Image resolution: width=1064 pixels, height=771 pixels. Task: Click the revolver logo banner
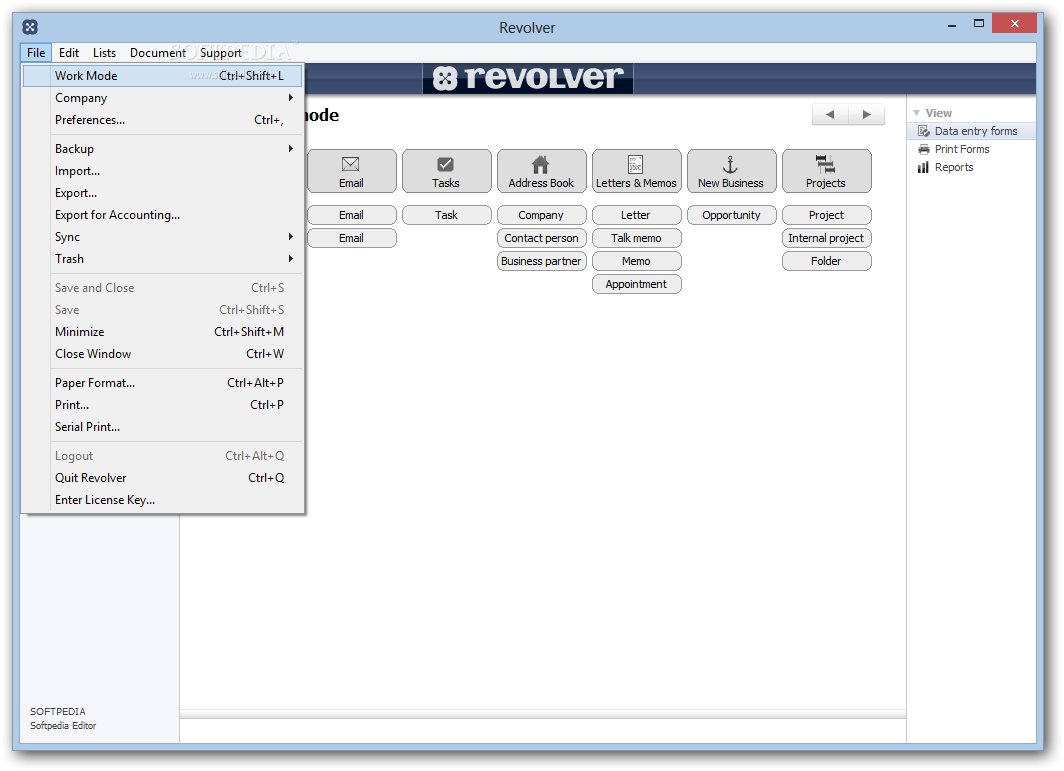528,79
